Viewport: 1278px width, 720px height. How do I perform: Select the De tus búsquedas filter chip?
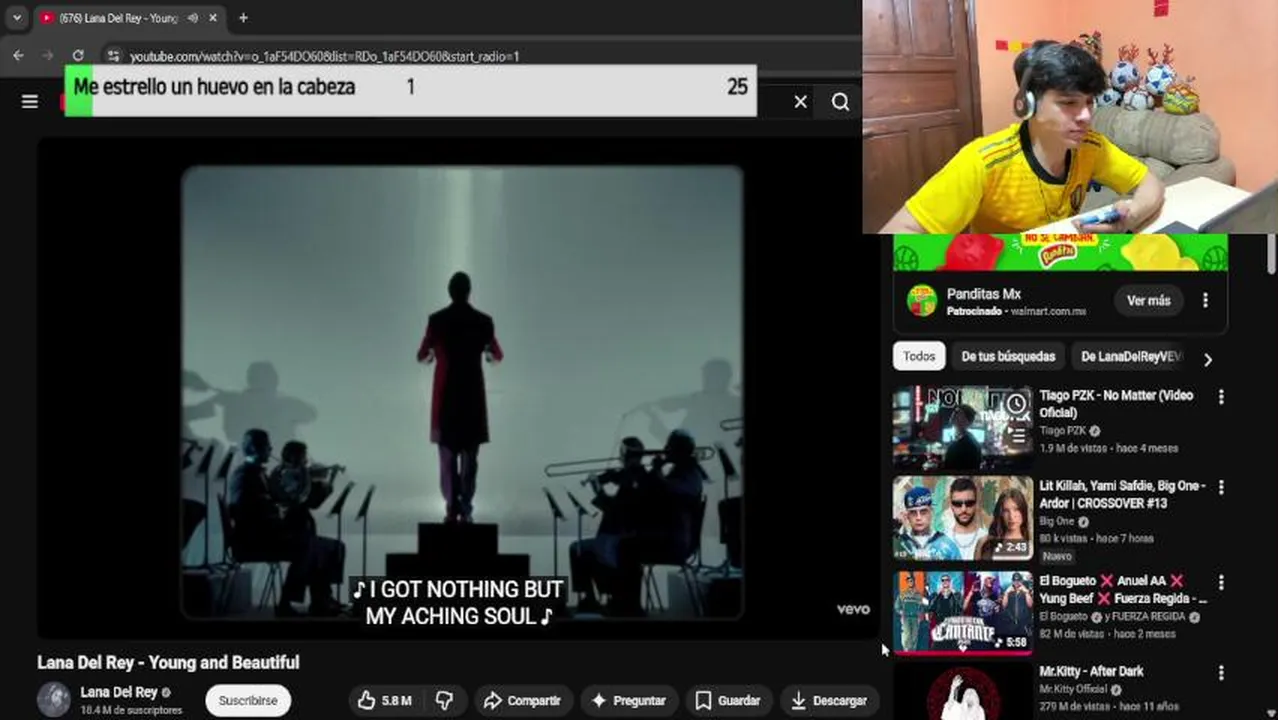tap(1008, 356)
